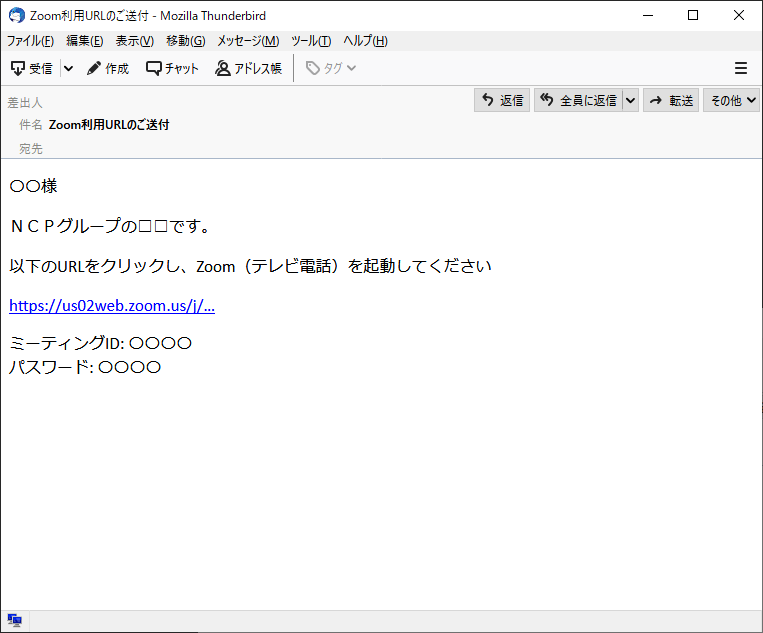Image resolution: width=763 pixels, height=633 pixels.
Task: Open the Chat (チャット) toolbar button
Action: pos(172,69)
